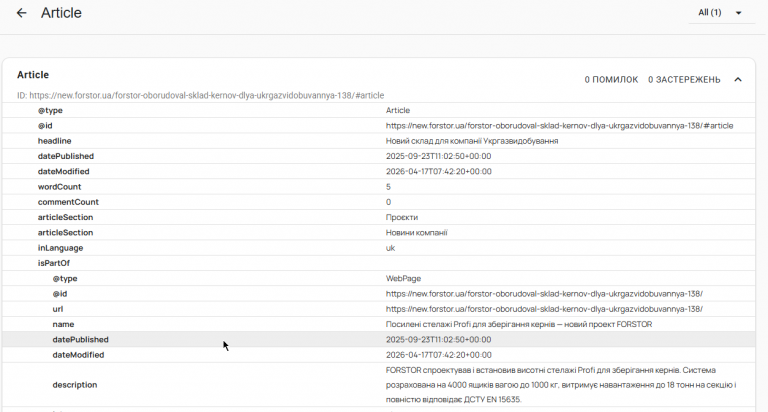The image size is (768, 412).
Task: Collapse the Article card with the chevron
Action: click(x=738, y=79)
